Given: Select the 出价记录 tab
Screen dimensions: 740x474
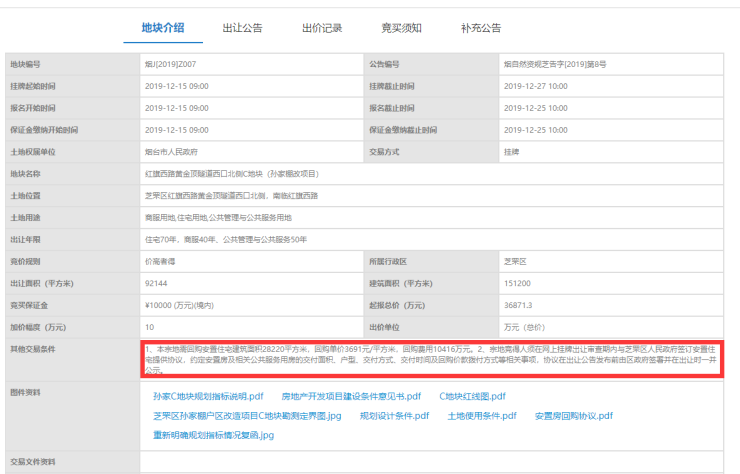Looking at the screenshot, I should [x=322, y=28].
